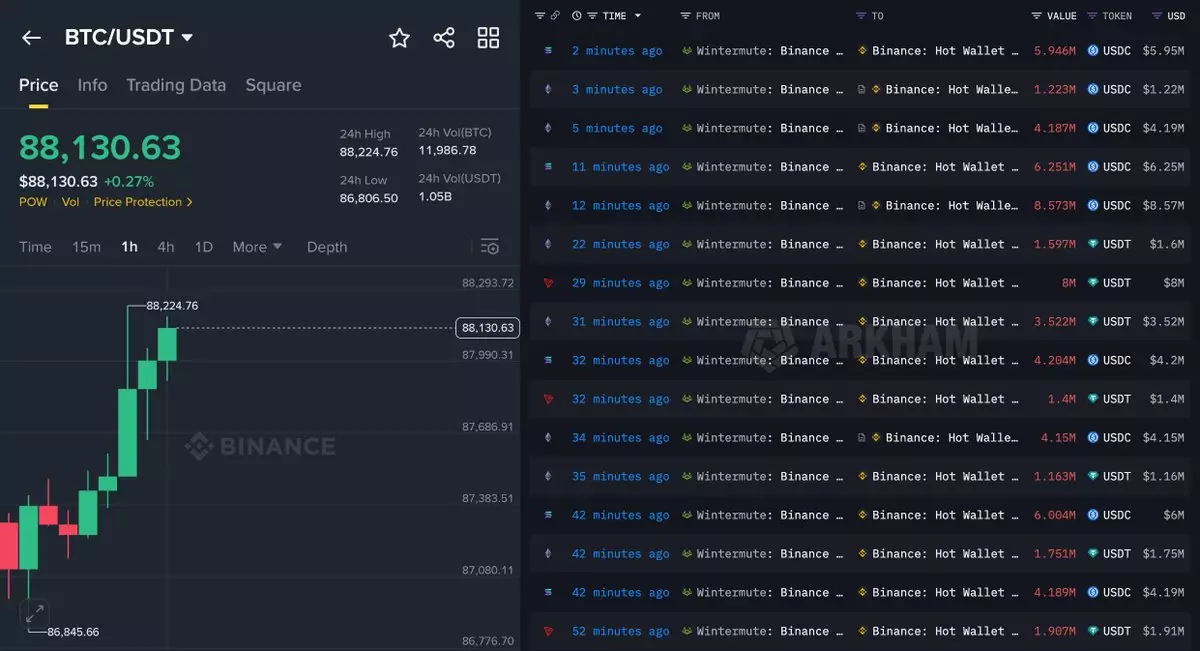Open the TIME sort dropdown arrow

638,16
